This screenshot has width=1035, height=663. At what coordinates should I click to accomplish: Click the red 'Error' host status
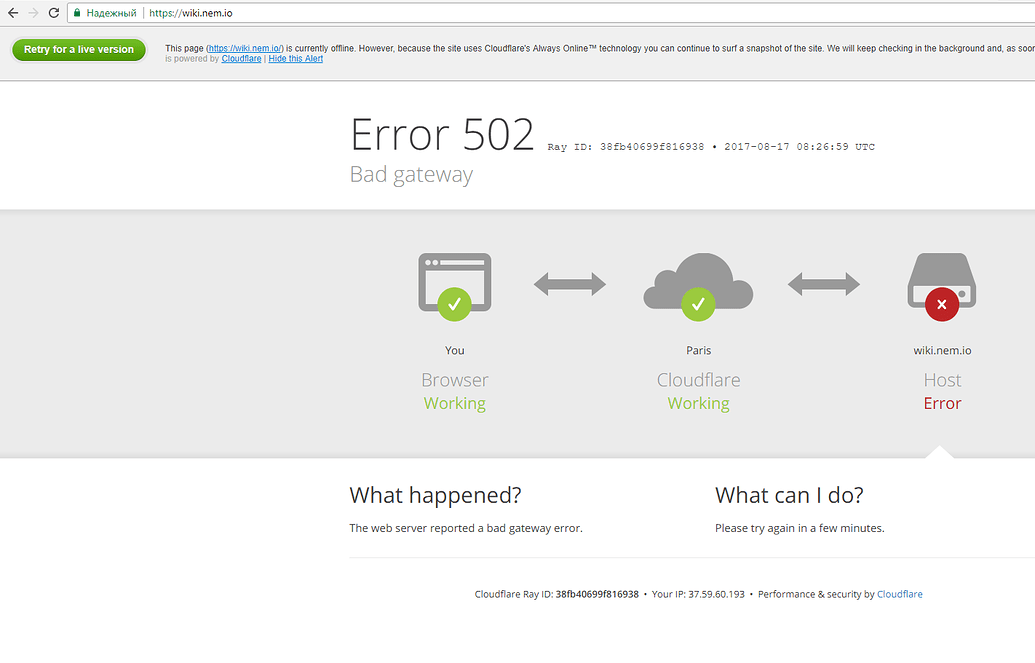(942, 403)
